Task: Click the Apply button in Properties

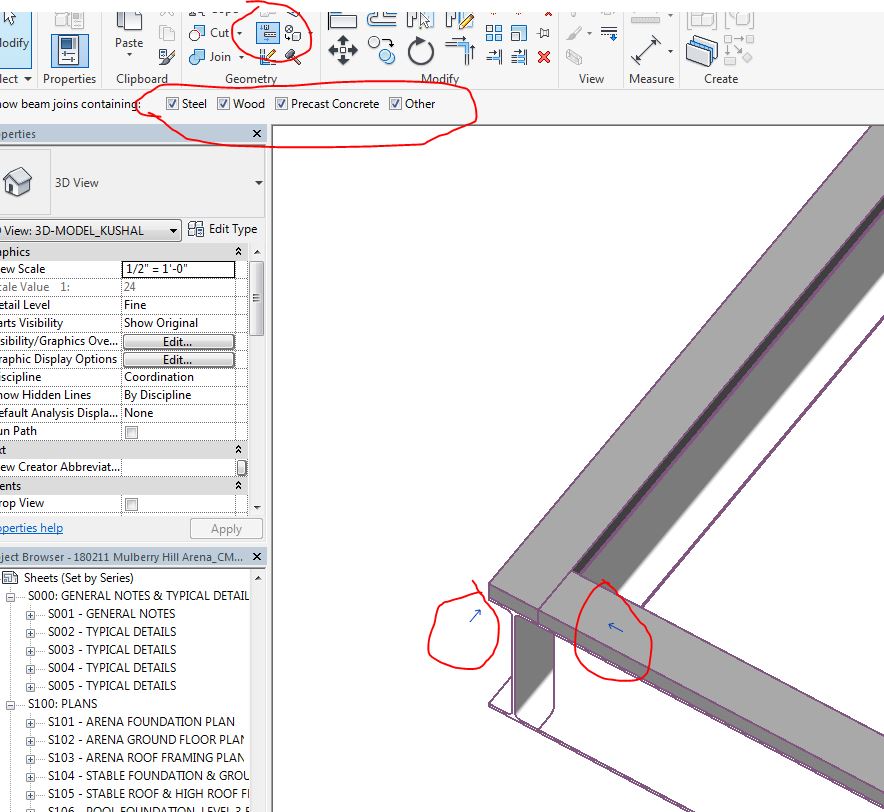Action: (226, 529)
